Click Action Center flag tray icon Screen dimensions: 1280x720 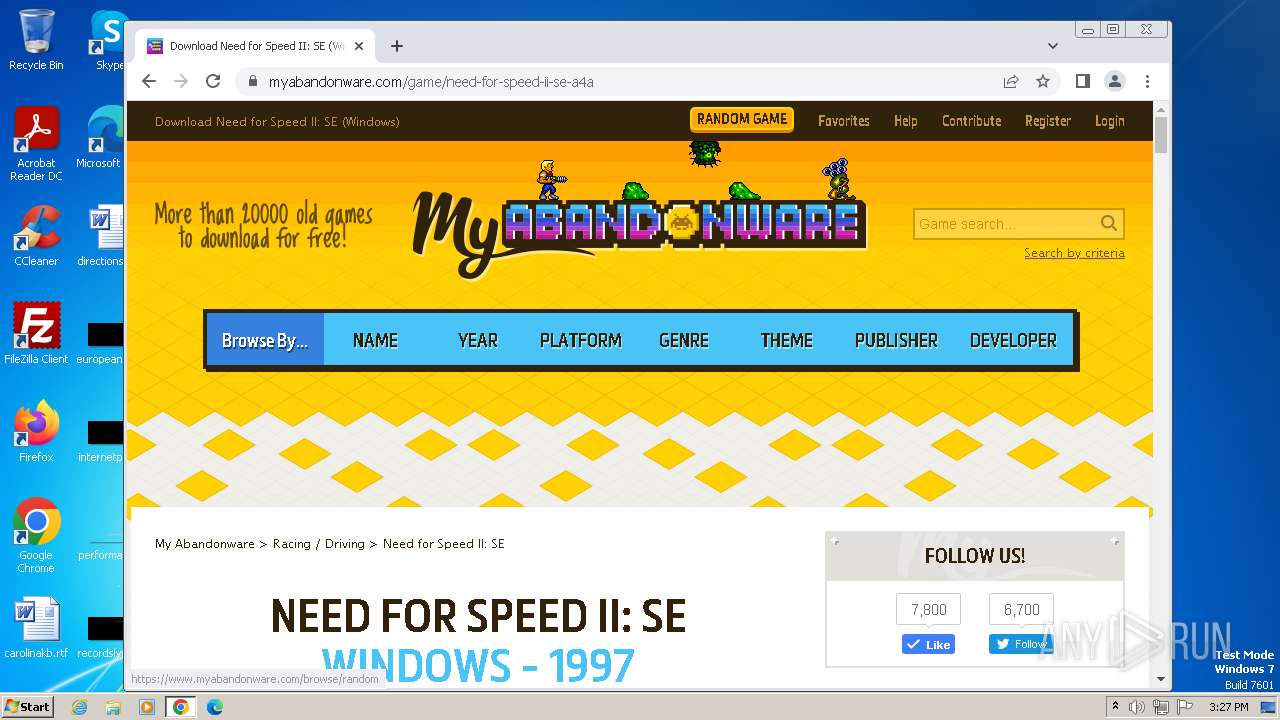tap(1185, 707)
